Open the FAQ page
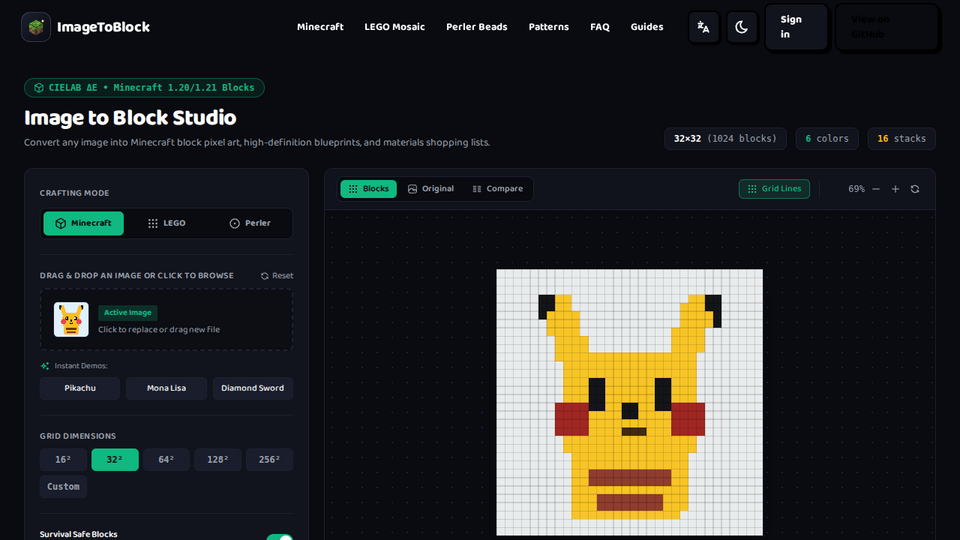Viewport: 960px width, 540px height. [x=599, y=27]
